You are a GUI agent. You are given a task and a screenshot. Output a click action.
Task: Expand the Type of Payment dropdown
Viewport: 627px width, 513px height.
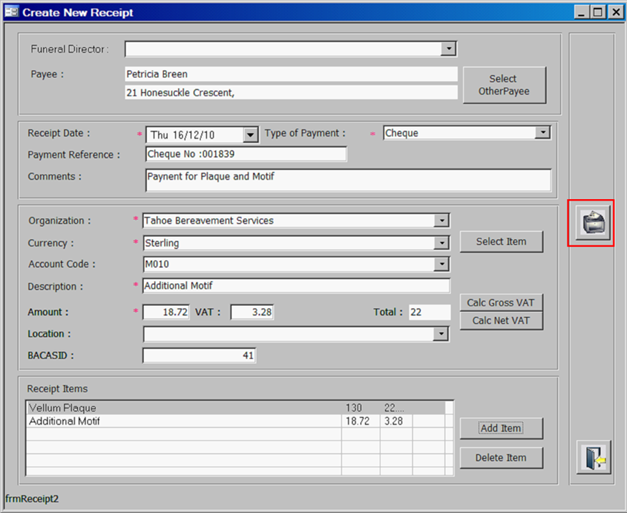(543, 132)
